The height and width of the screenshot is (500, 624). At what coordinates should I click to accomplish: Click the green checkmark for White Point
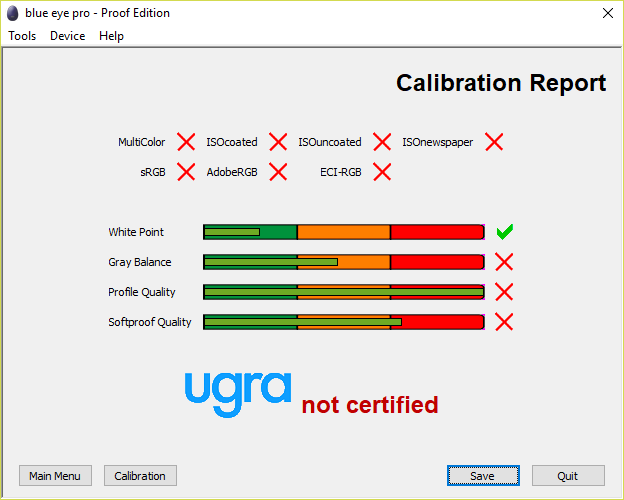coord(505,232)
